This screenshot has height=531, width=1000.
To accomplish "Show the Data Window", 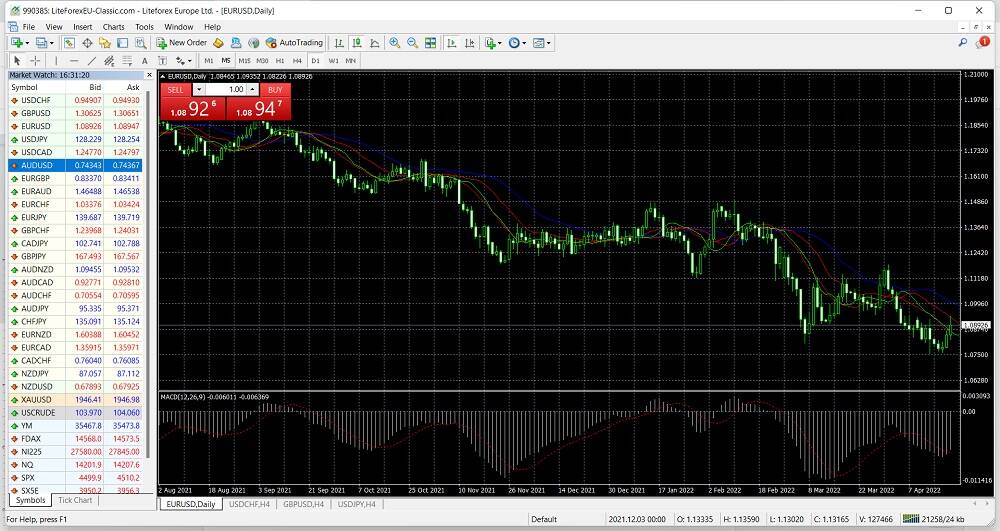I will coord(87,43).
